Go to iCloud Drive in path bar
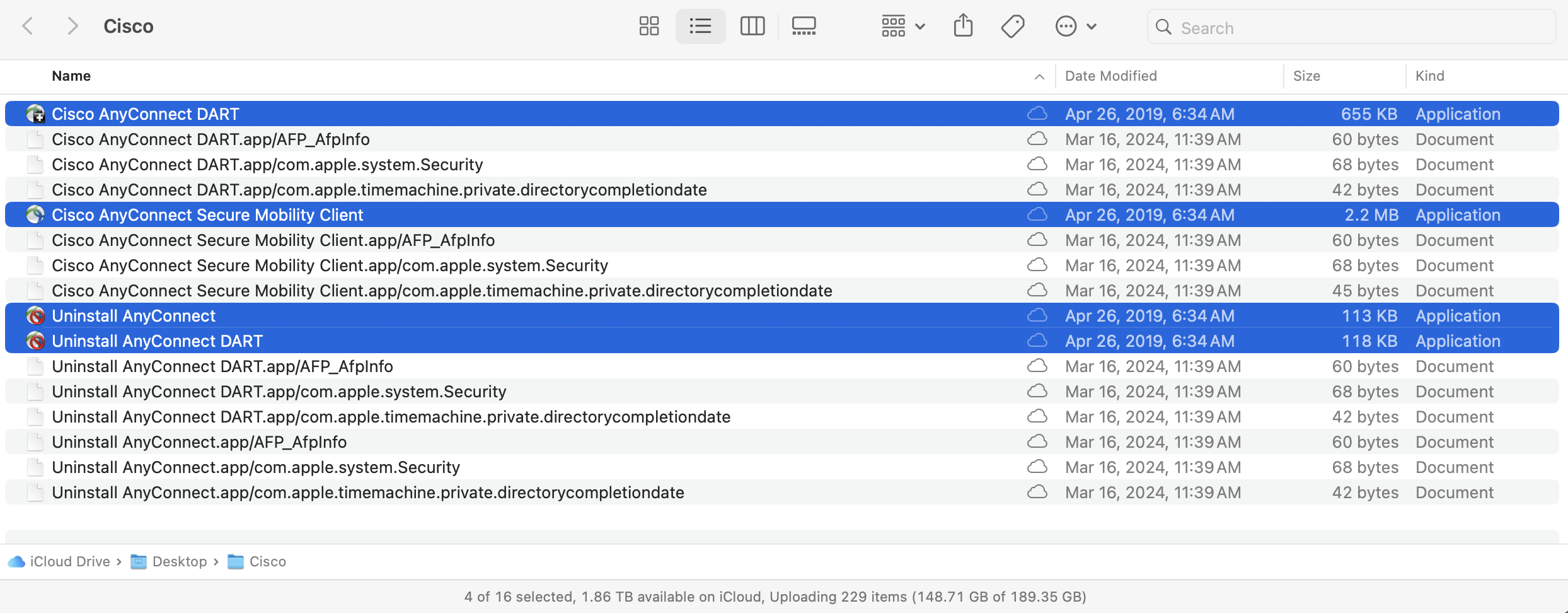Screen dimensions: 1568x613 click(69, 561)
